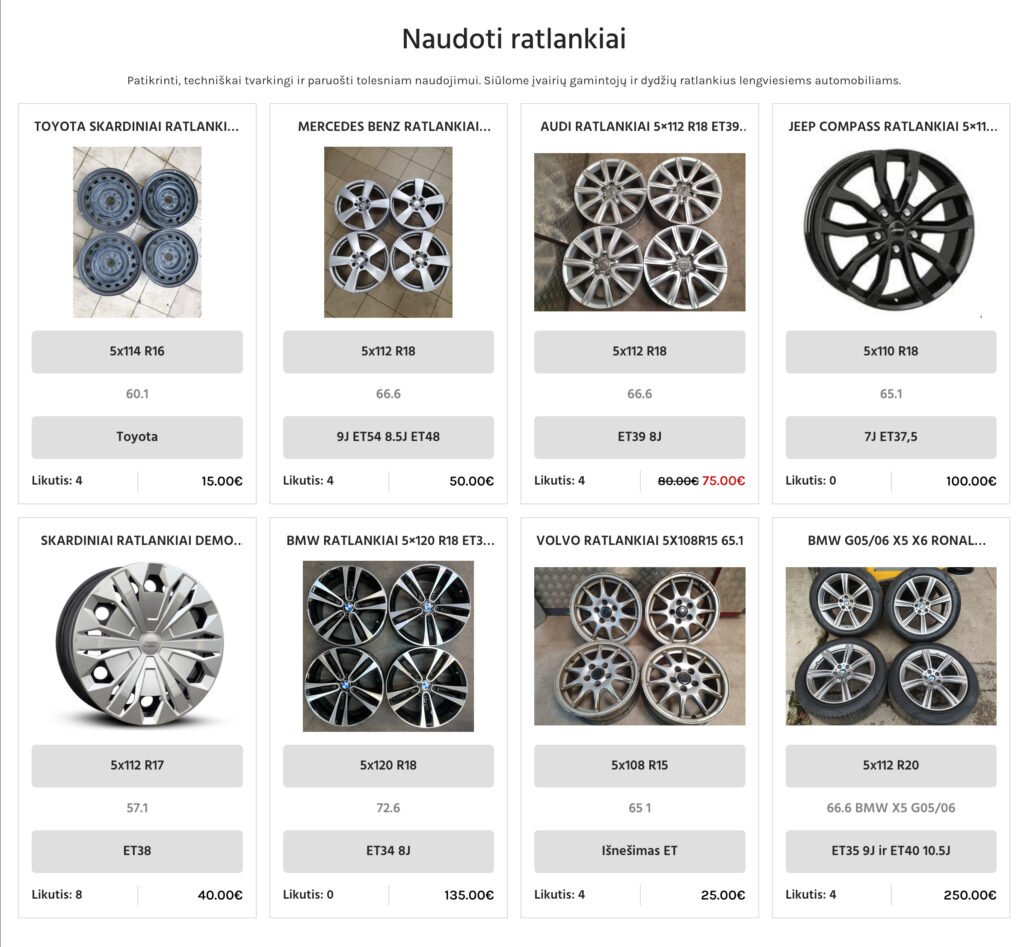Open BMW X5 X6 wheels with tires photo

(890, 646)
